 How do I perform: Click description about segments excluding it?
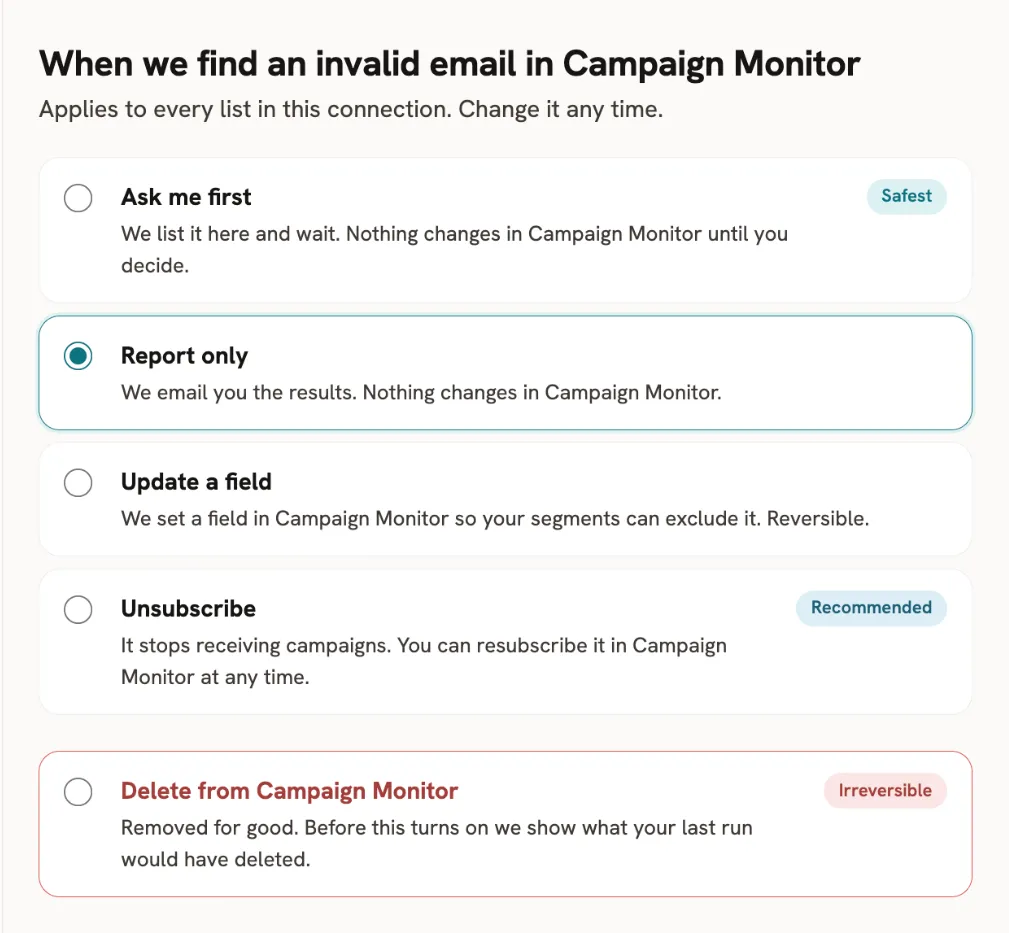click(495, 519)
